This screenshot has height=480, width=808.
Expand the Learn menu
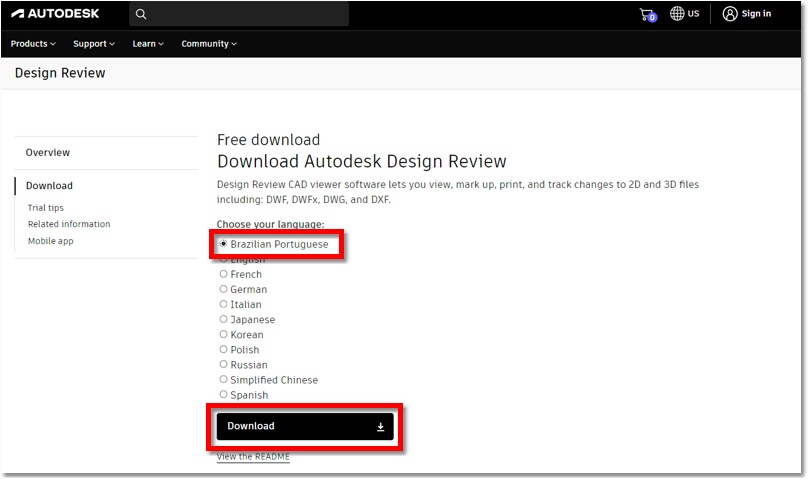tap(148, 44)
